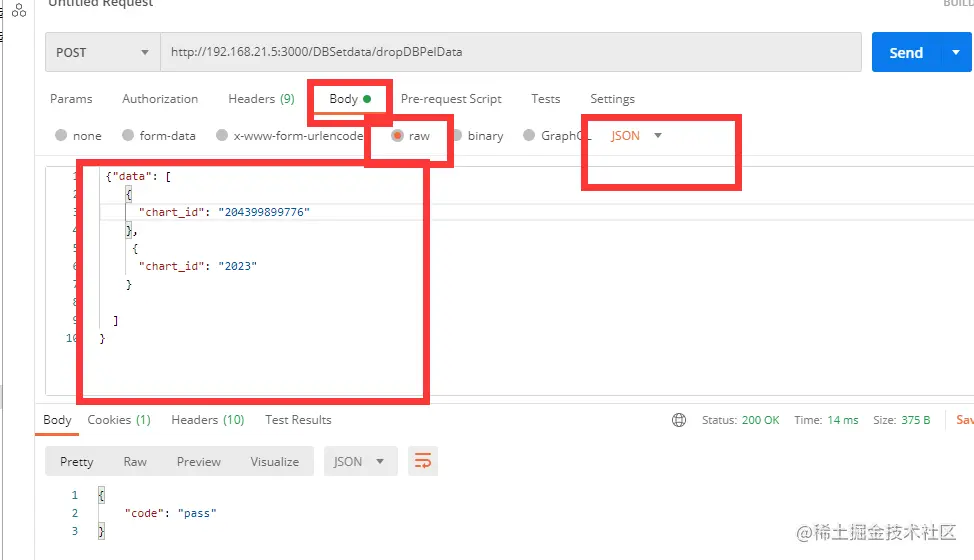Select the Pretty response view
Image resolution: width=974 pixels, height=560 pixels.
(x=76, y=461)
